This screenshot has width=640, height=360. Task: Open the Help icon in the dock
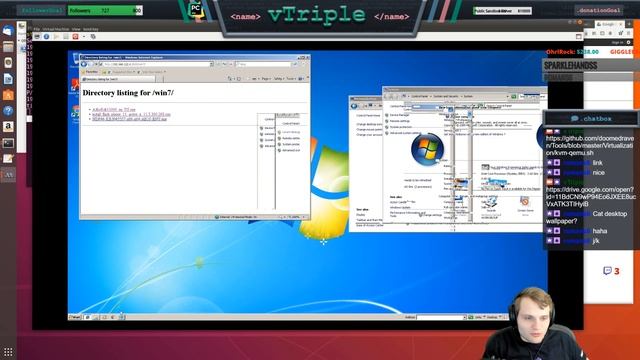pos(8,111)
